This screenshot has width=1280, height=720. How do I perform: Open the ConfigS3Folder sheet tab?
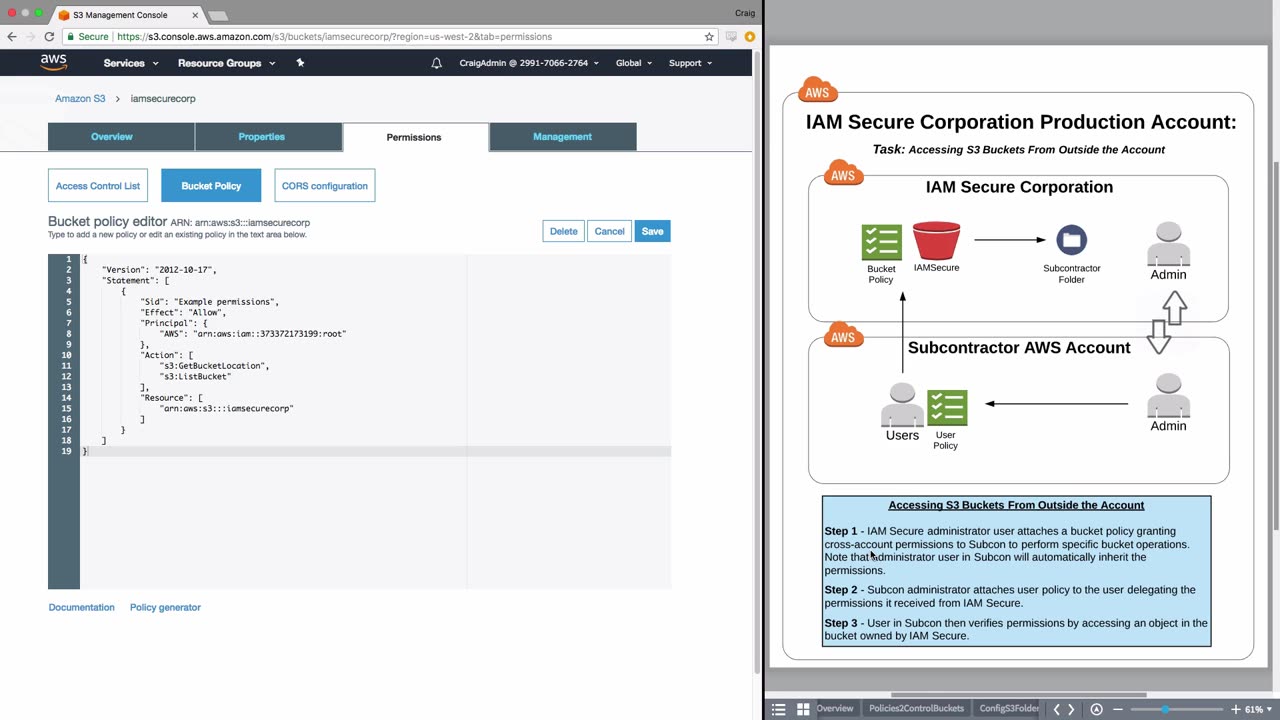pos(1009,709)
